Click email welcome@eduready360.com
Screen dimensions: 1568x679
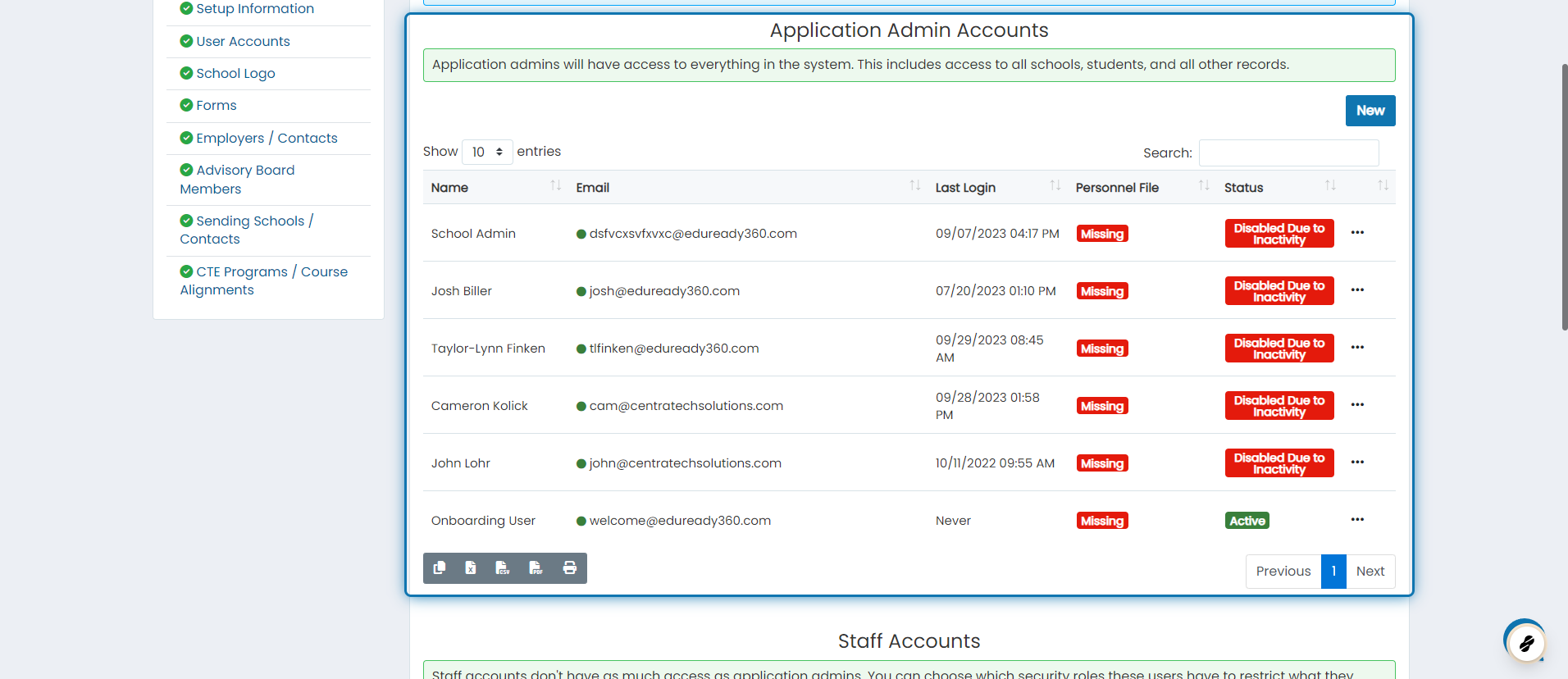click(x=680, y=521)
